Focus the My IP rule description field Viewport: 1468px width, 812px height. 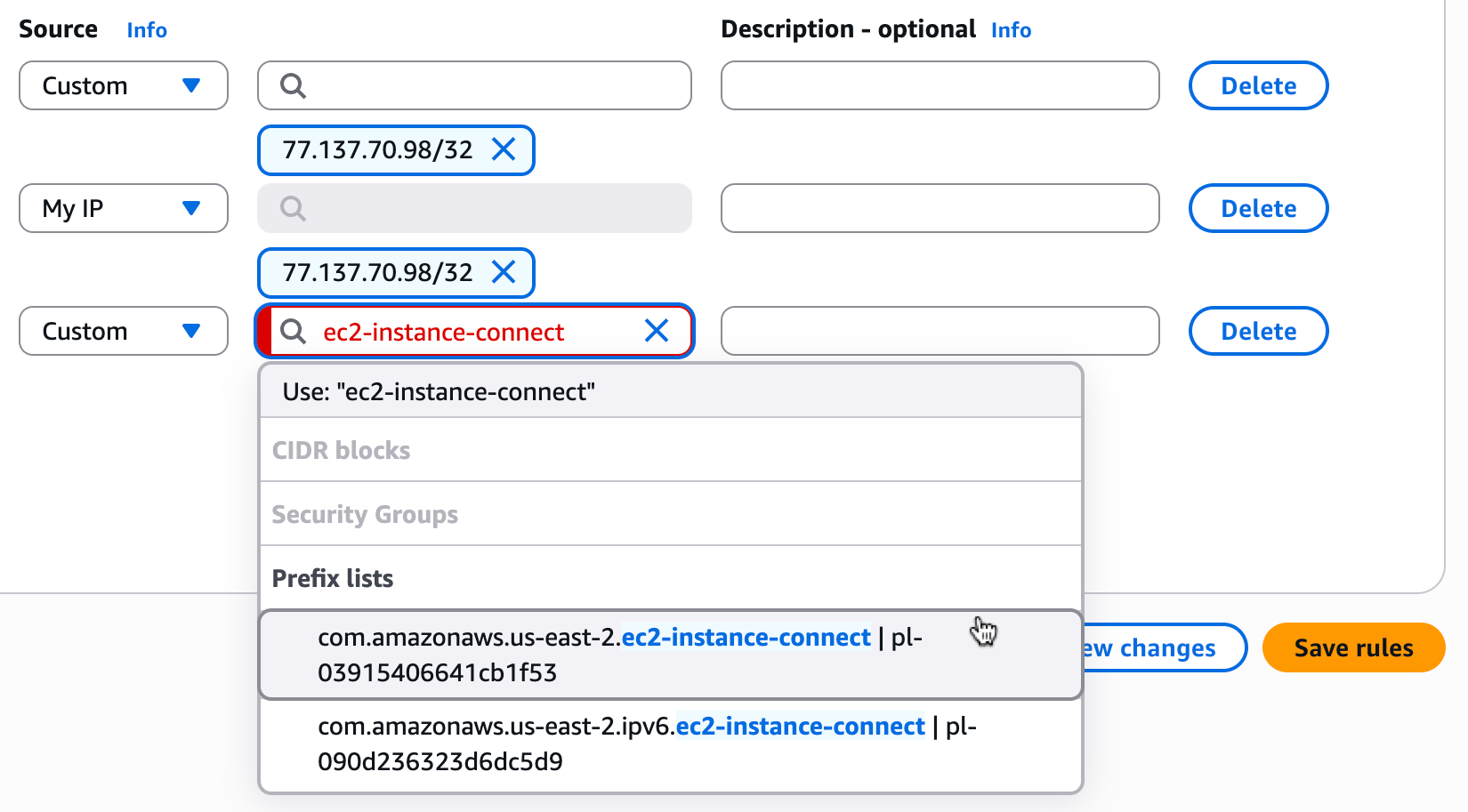[940, 208]
